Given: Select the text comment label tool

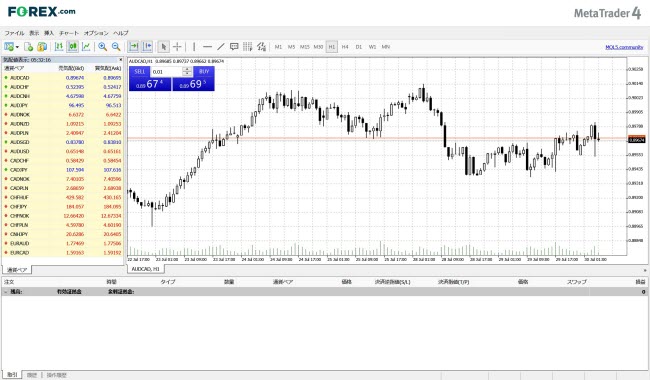Looking at the screenshot, I should click(234, 47).
